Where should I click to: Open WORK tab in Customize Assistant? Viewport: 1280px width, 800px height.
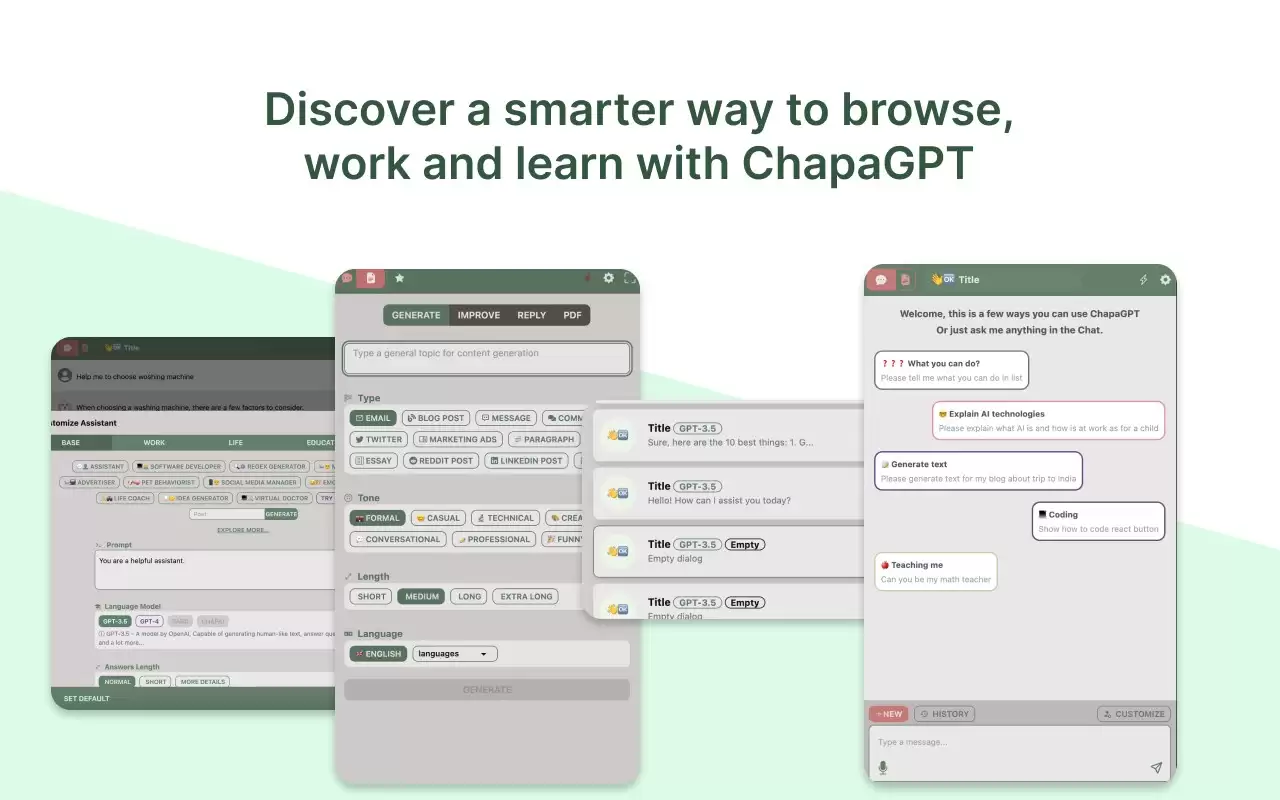point(154,442)
